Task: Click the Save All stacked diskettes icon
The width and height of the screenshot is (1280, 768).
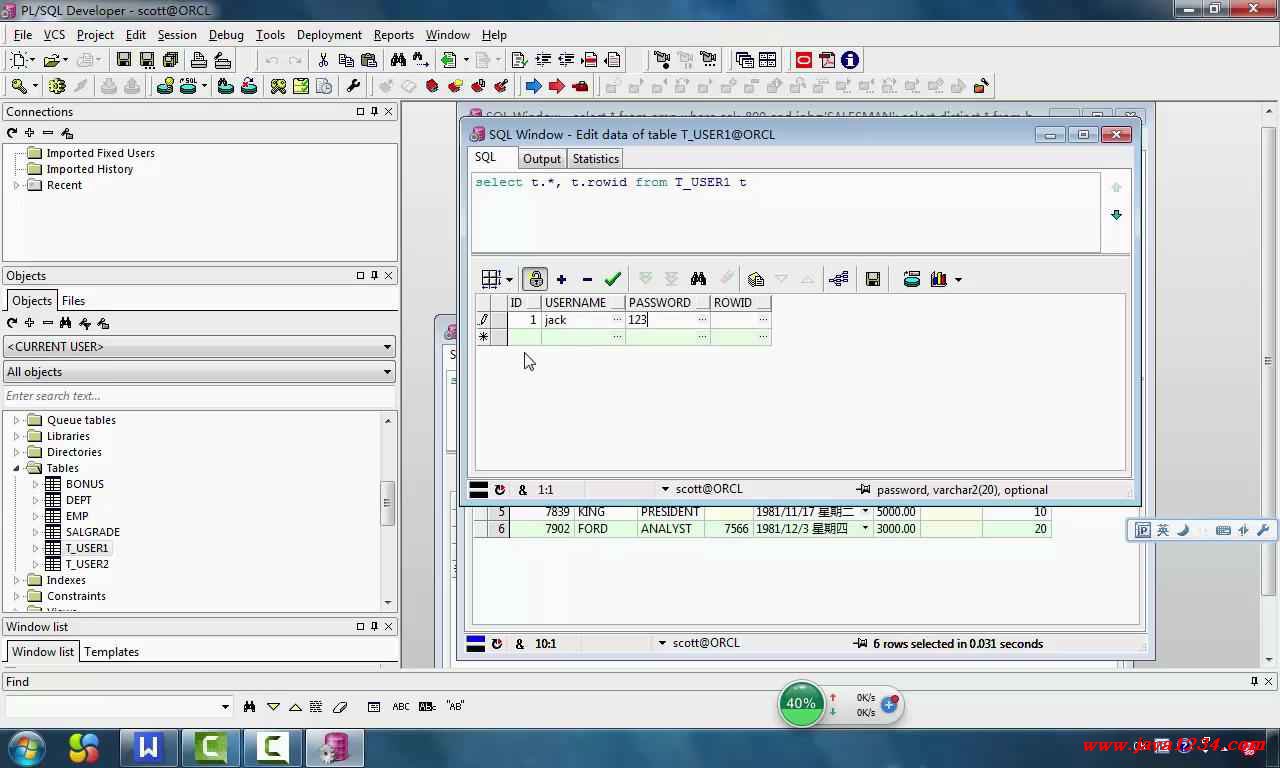Action: coord(170,60)
